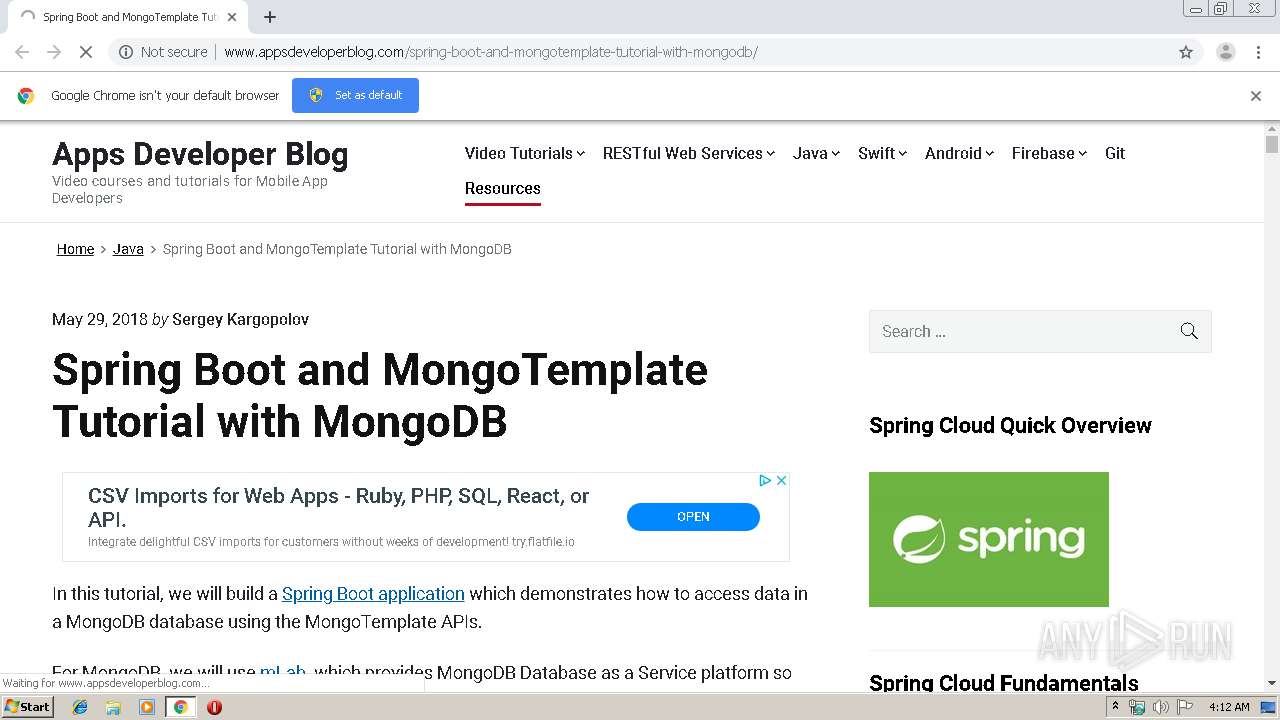1280x720 pixels.
Task: Open the CSV Imports for Web Apps ad headline
Action: (338, 508)
